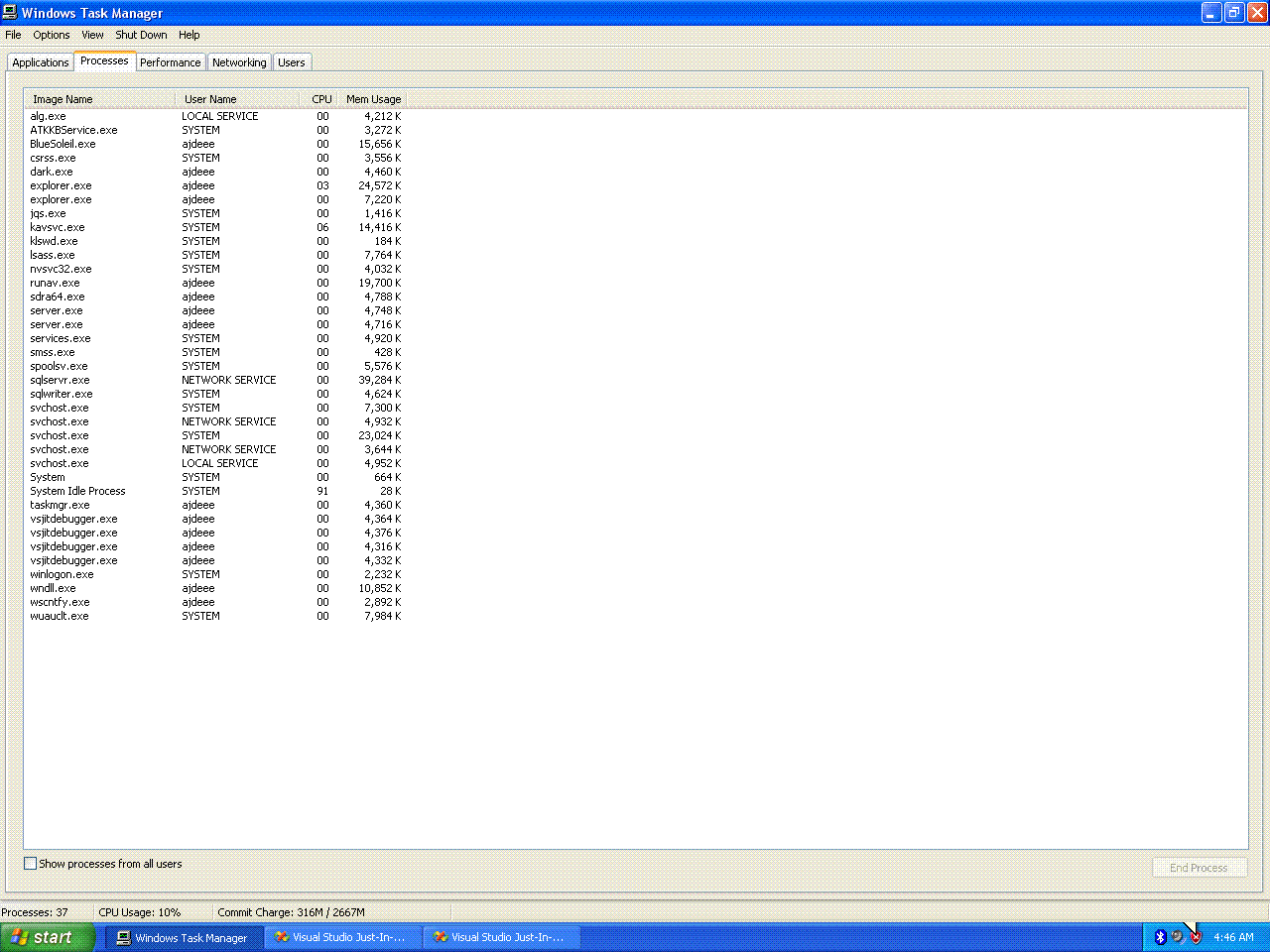Screen dimensions: 1270x952
Task: Sort by the CPU column header
Action: tap(319, 99)
